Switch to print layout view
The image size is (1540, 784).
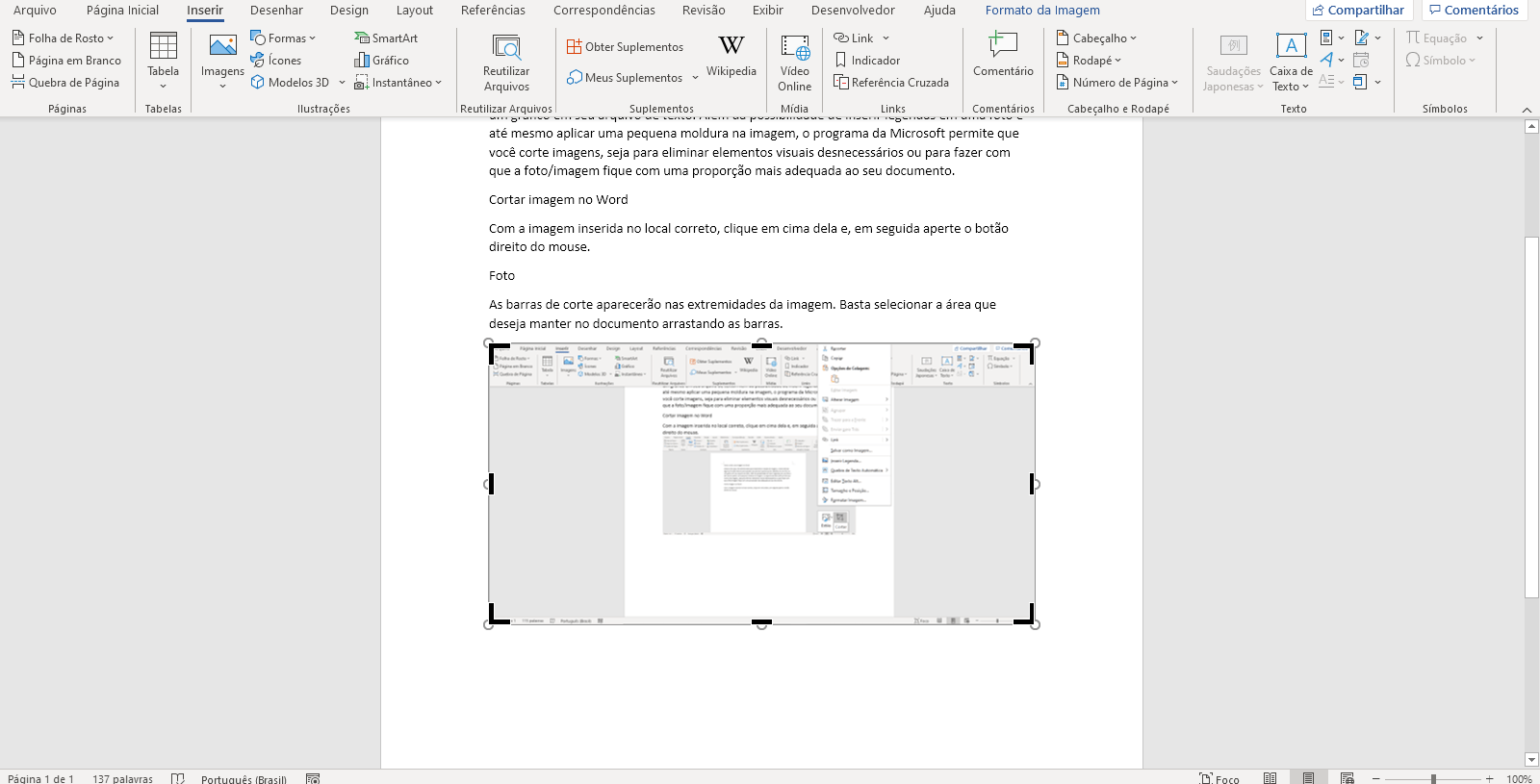(x=1308, y=778)
